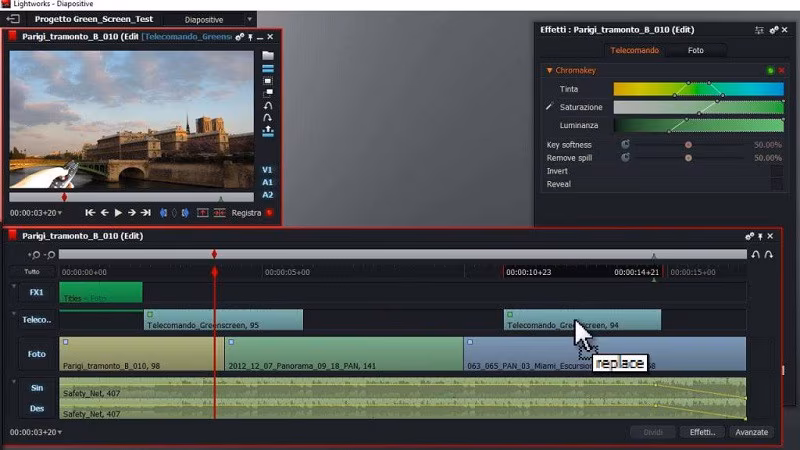Pin the viewer panel
Image resolution: width=800 pixels, height=450 pixels.
point(251,37)
